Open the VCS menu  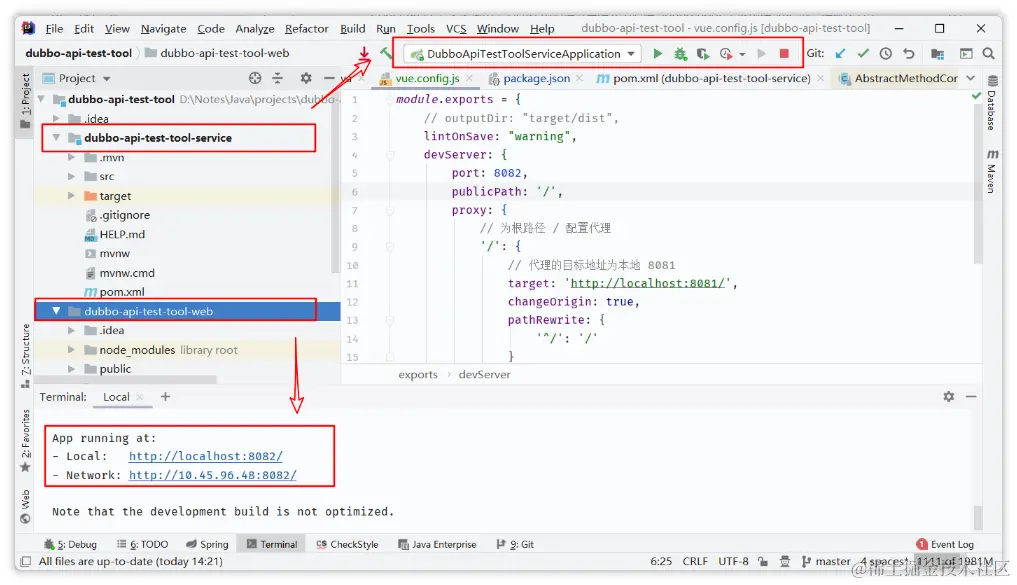(456, 29)
